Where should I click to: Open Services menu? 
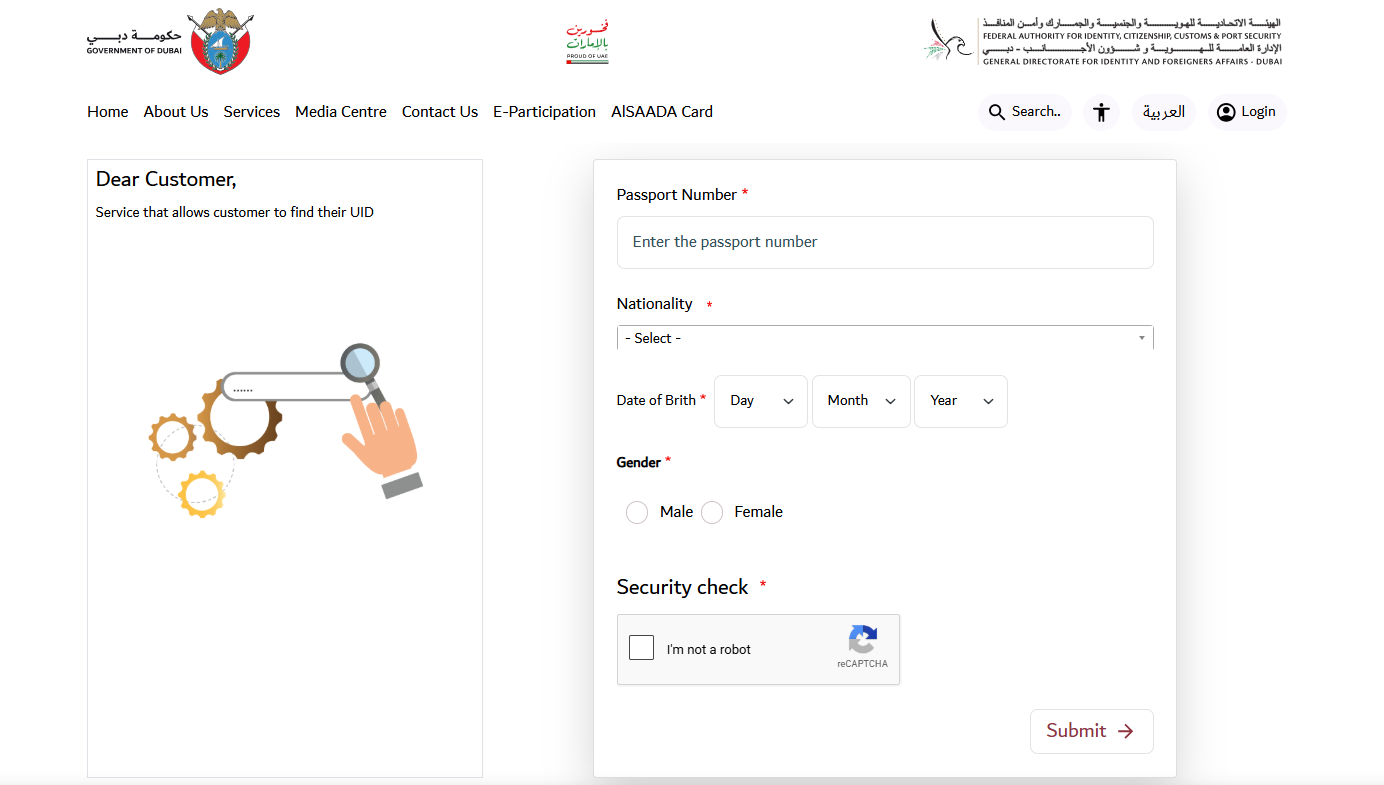click(252, 112)
